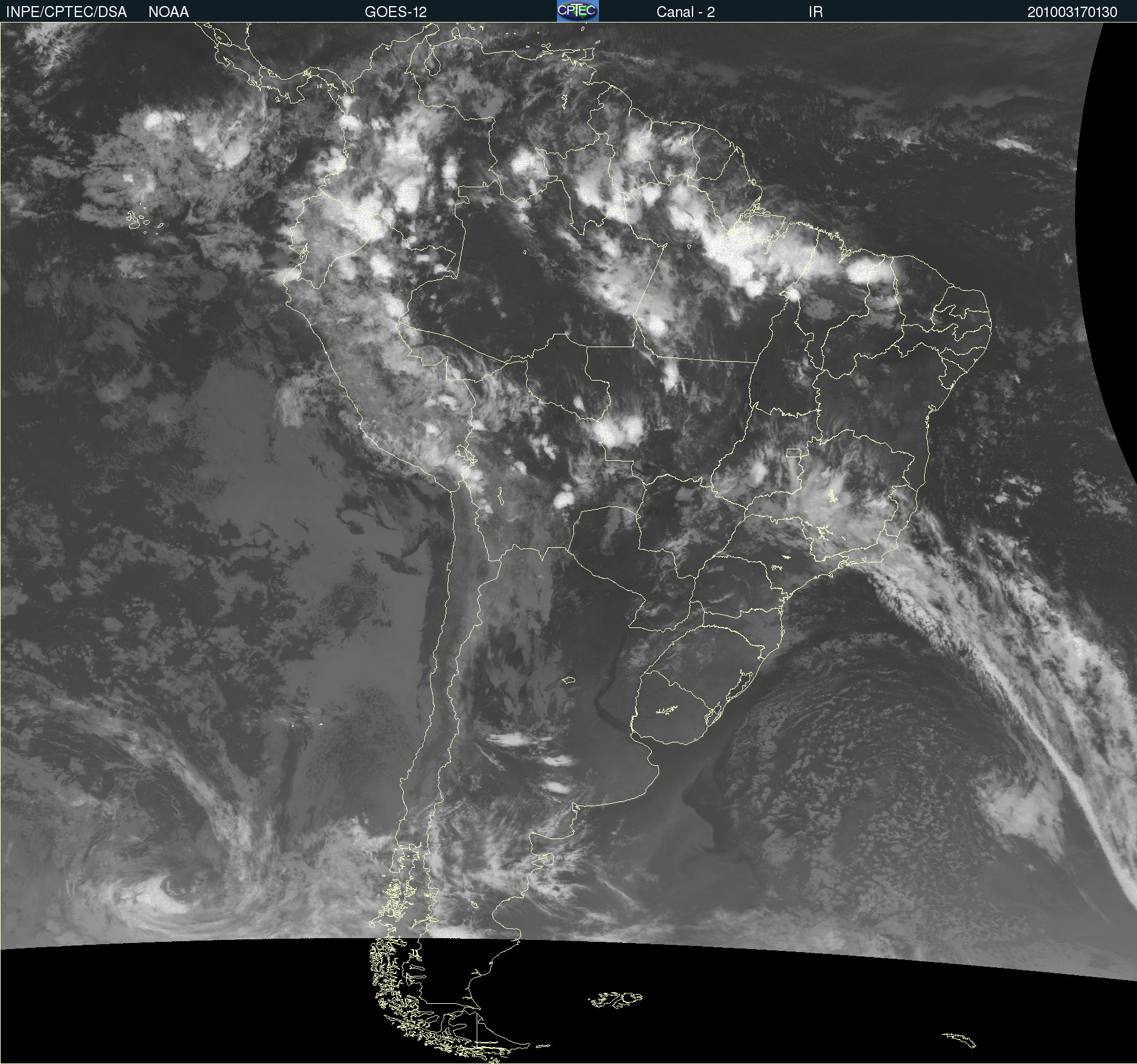Click the 201003170130 timestamp
The image size is (1137, 1064).
click(x=1072, y=12)
